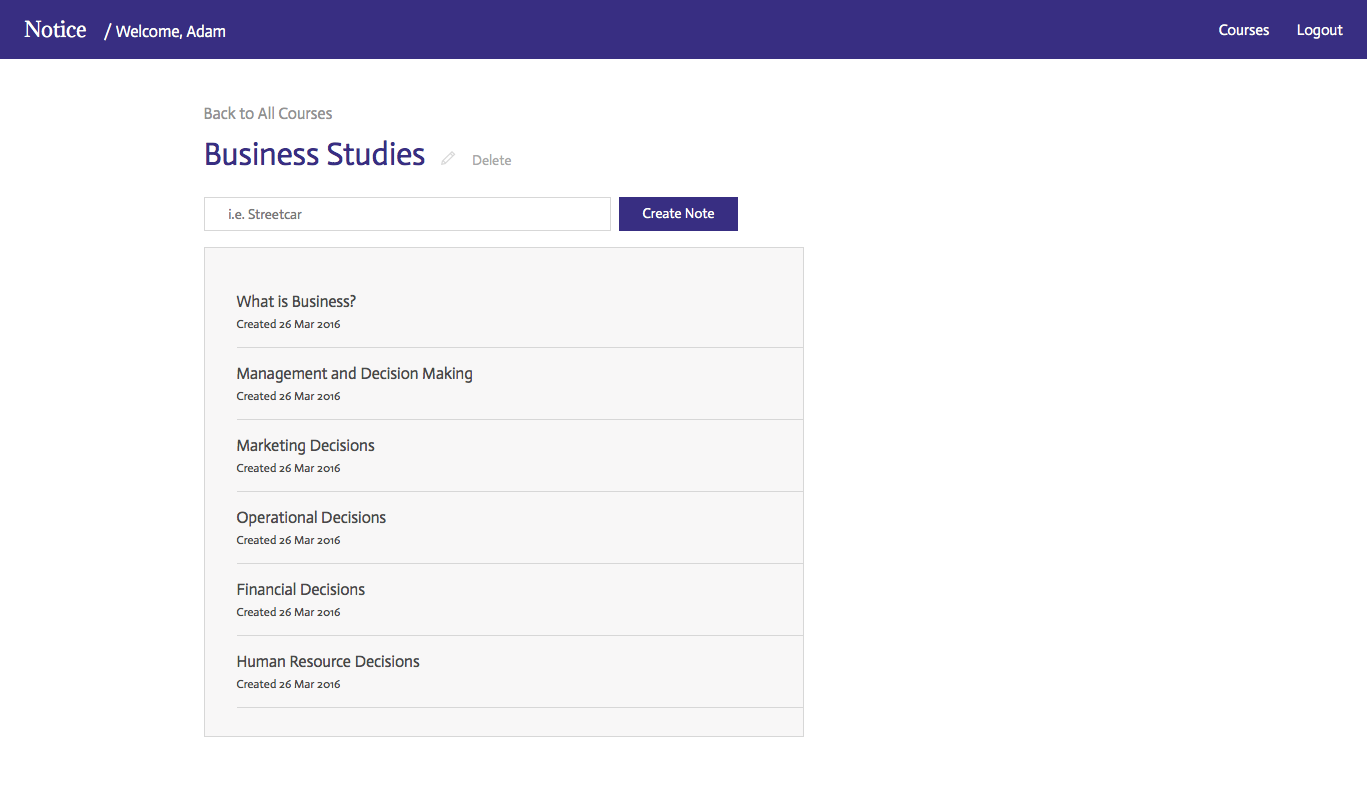Image resolution: width=1367 pixels, height=794 pixels.
Task: Delete the Business Studies course
Action: [491, 160]
